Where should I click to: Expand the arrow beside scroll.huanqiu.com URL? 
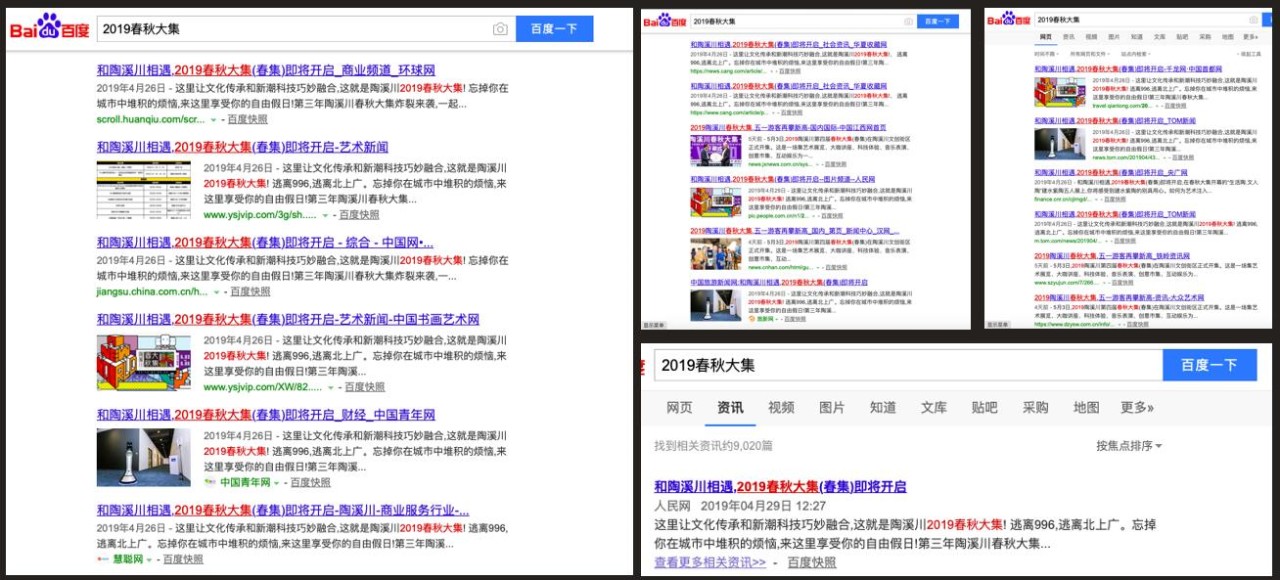coord(213,120)
